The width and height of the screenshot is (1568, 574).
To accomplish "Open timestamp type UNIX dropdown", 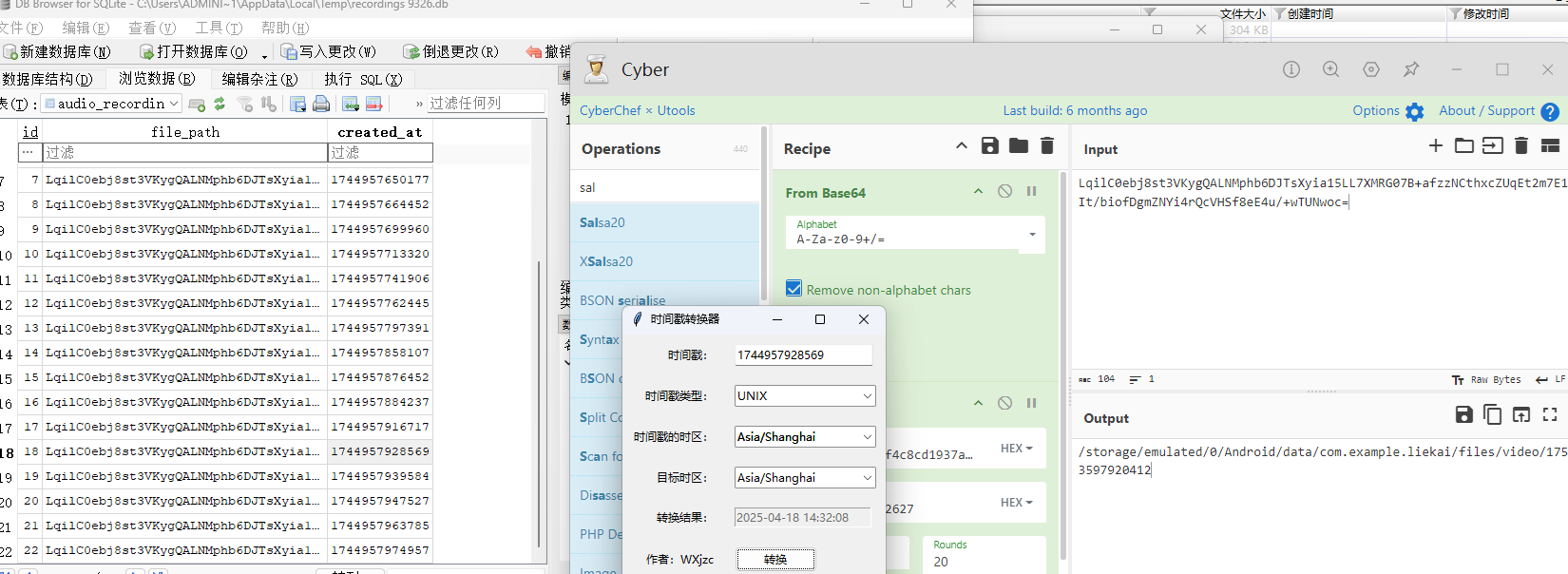I will pyautogui.click(x=805, y=395).
